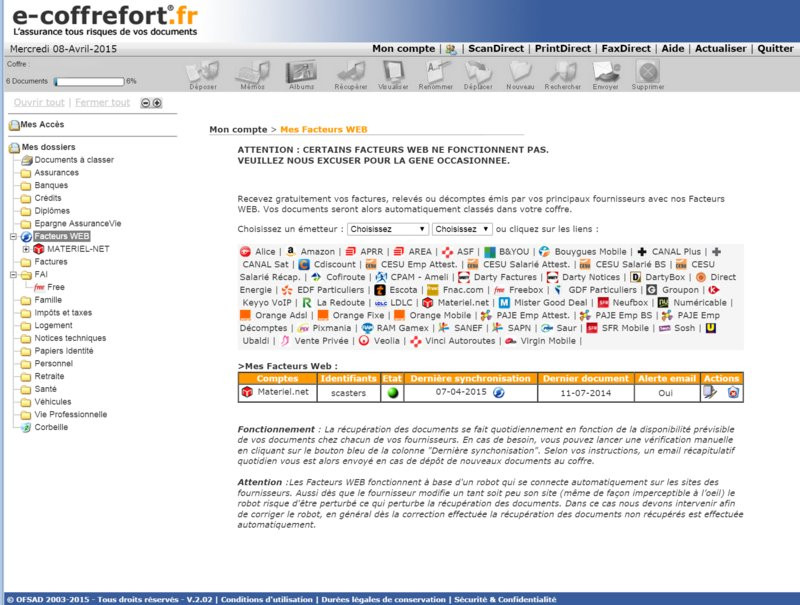Open the Véhicules folder
Image resolution: width=800 pixels, height=605 pixels.
pyautogui.click(x=53, y=402)
